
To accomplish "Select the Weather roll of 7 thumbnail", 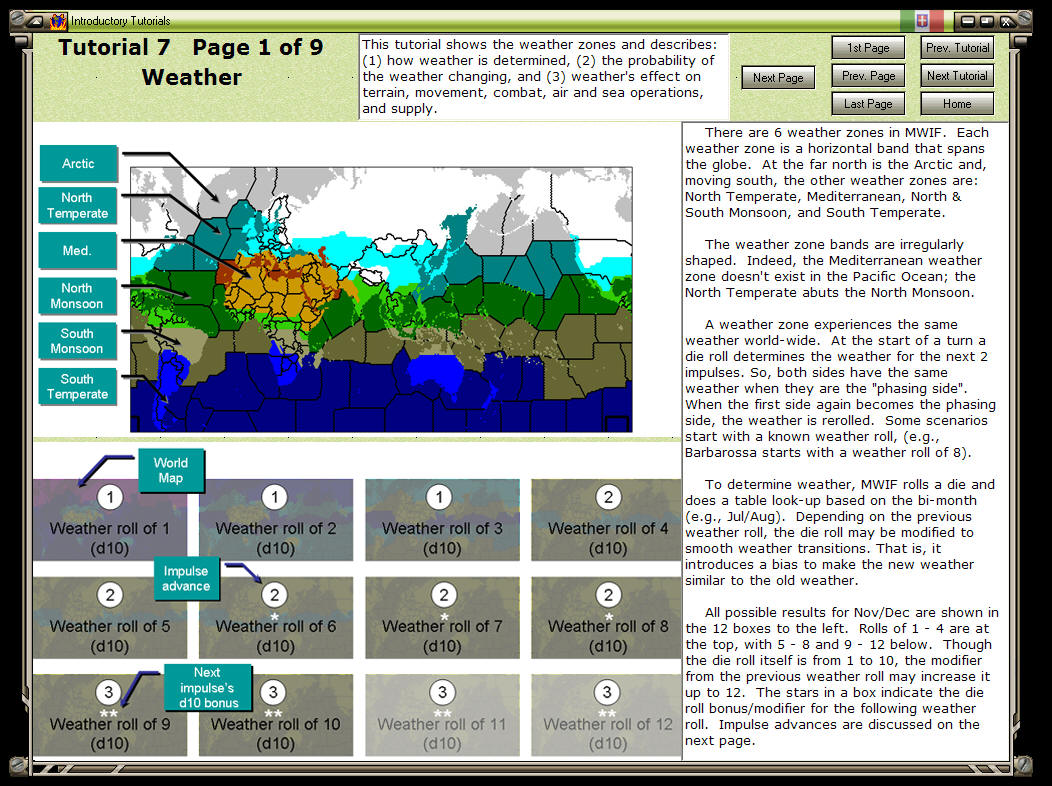I will (x=442, y=618).
